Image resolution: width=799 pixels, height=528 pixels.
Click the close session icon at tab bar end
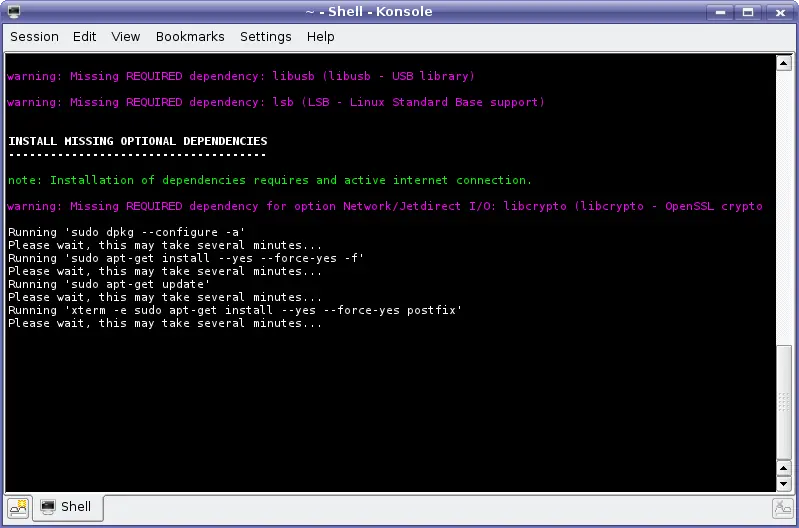click(x=782, y=508)
